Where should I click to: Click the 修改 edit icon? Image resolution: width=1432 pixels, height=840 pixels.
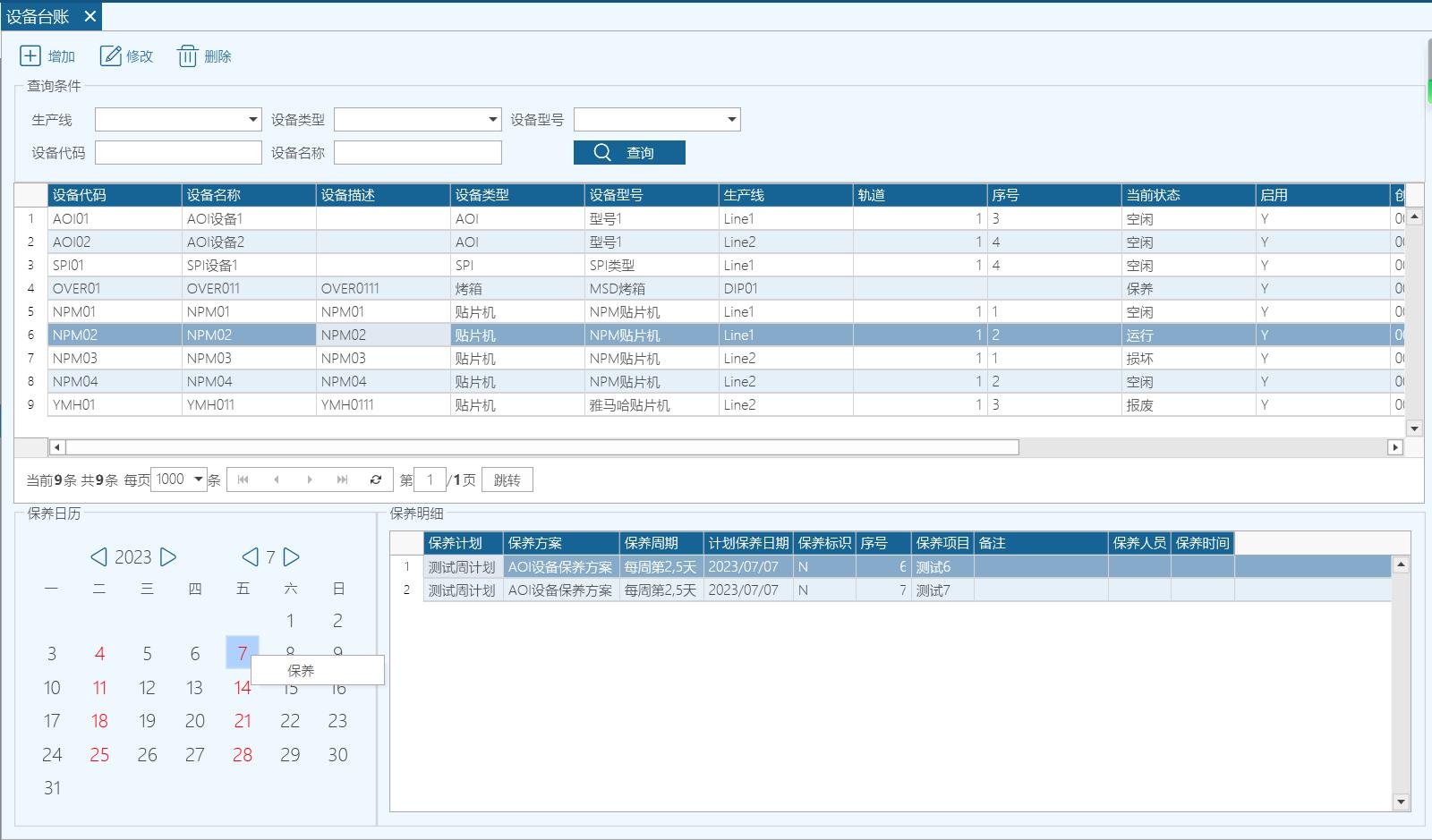pyautogui.click(x=111, y=56)
